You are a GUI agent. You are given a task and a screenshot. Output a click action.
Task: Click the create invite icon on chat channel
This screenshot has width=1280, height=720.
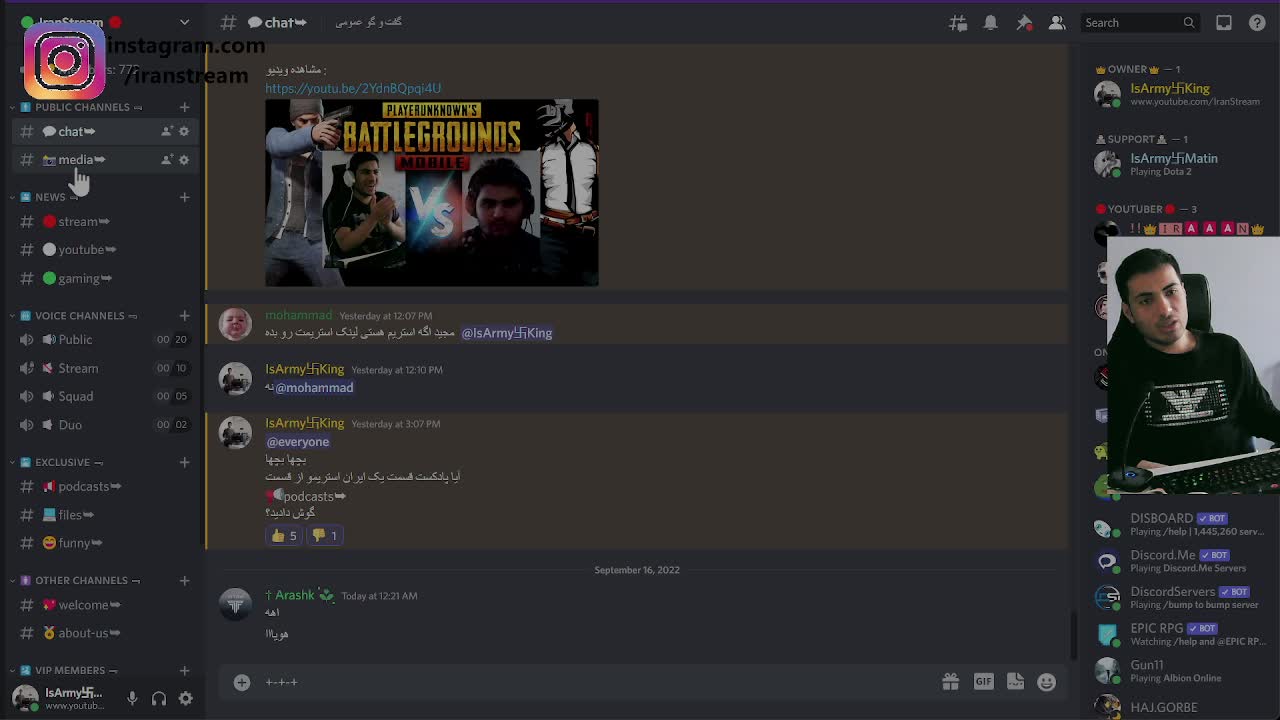point(167,131)
